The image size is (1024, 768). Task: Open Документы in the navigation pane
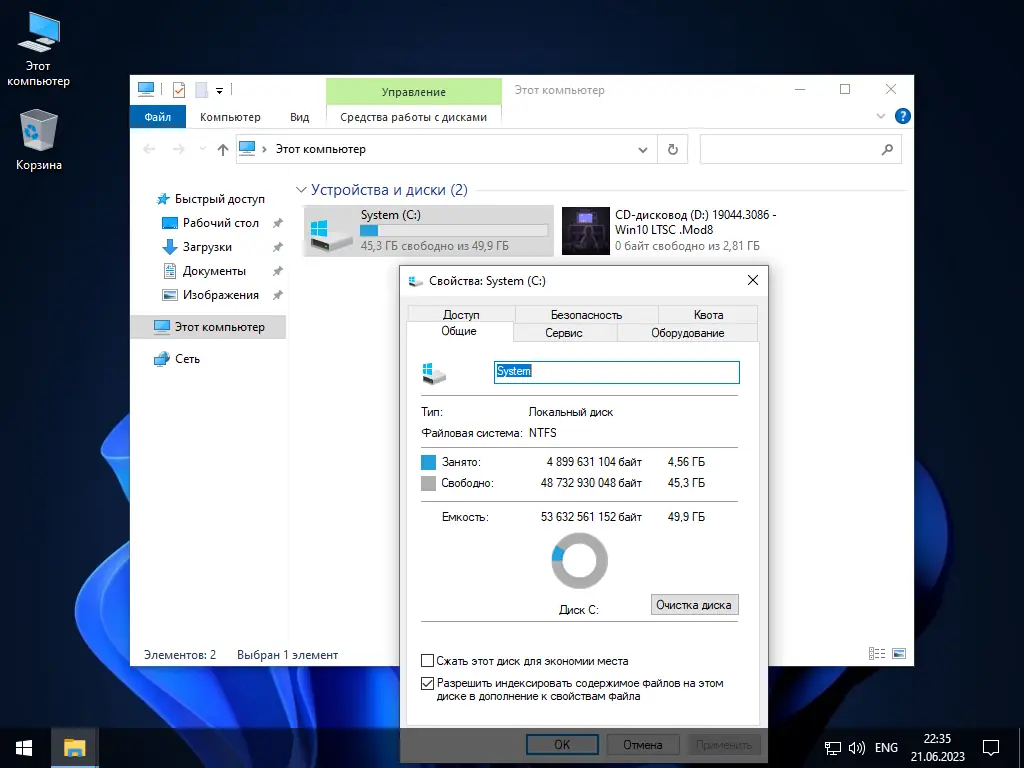tap(214, 270)
